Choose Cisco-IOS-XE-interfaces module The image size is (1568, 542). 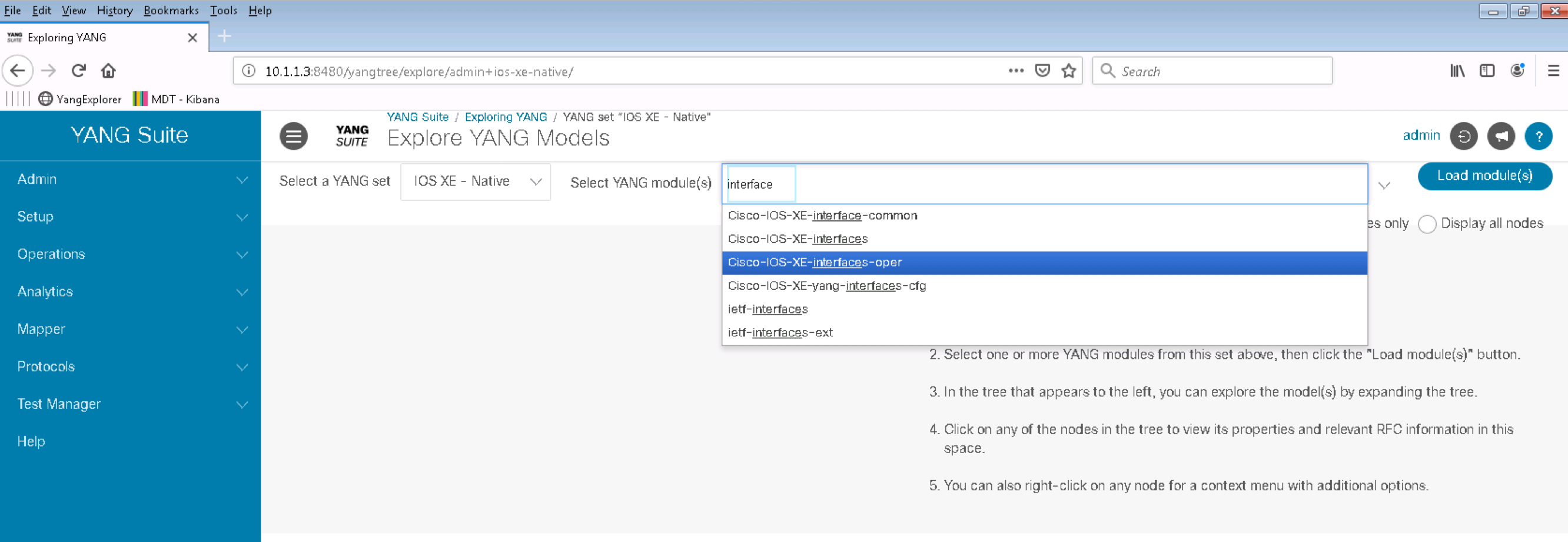(1045, 239)
